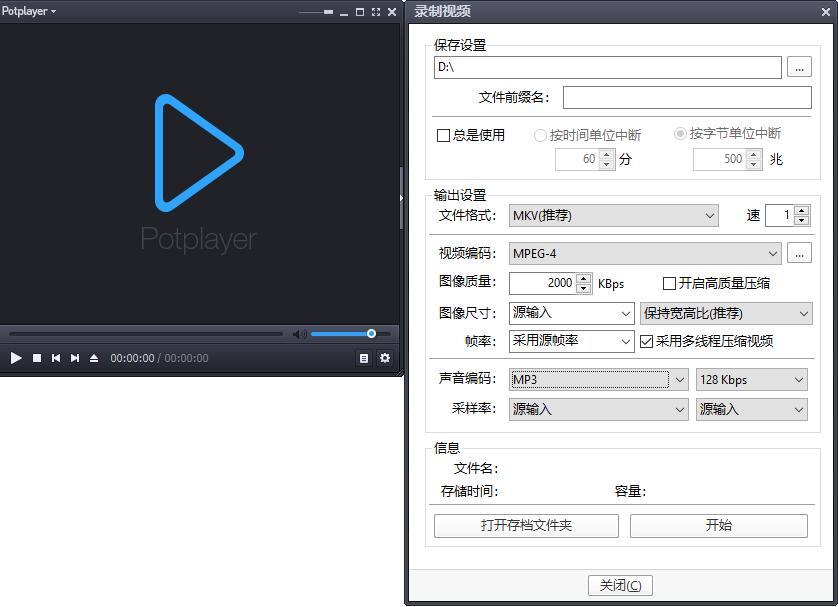Select the 按时间单位中断 radio button
This screenshot has width=838, height=607.
541,135
